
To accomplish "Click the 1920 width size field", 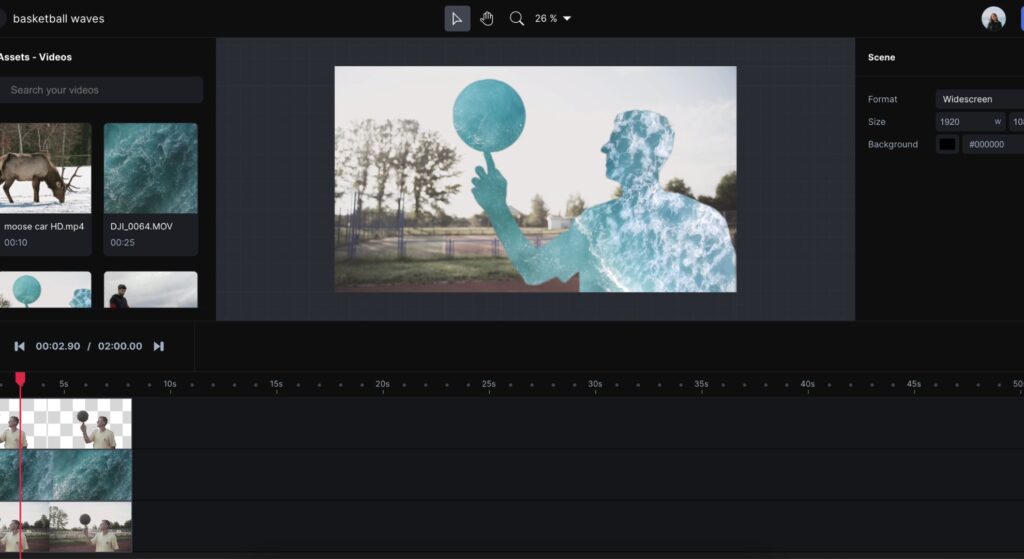I will 970,122.
